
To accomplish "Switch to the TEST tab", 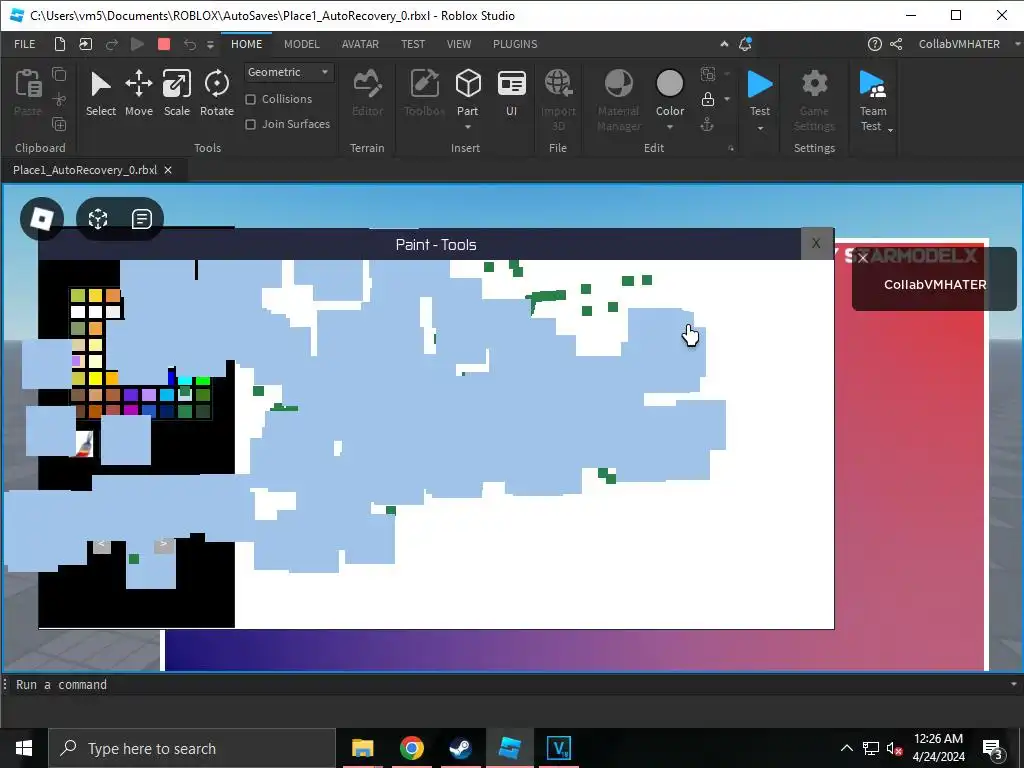I will (413, 44).
